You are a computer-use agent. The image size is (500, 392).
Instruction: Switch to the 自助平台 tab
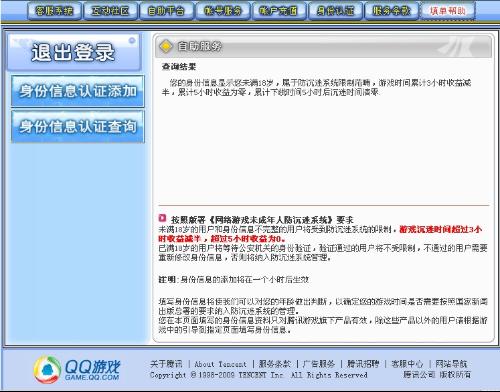point(166,11)
